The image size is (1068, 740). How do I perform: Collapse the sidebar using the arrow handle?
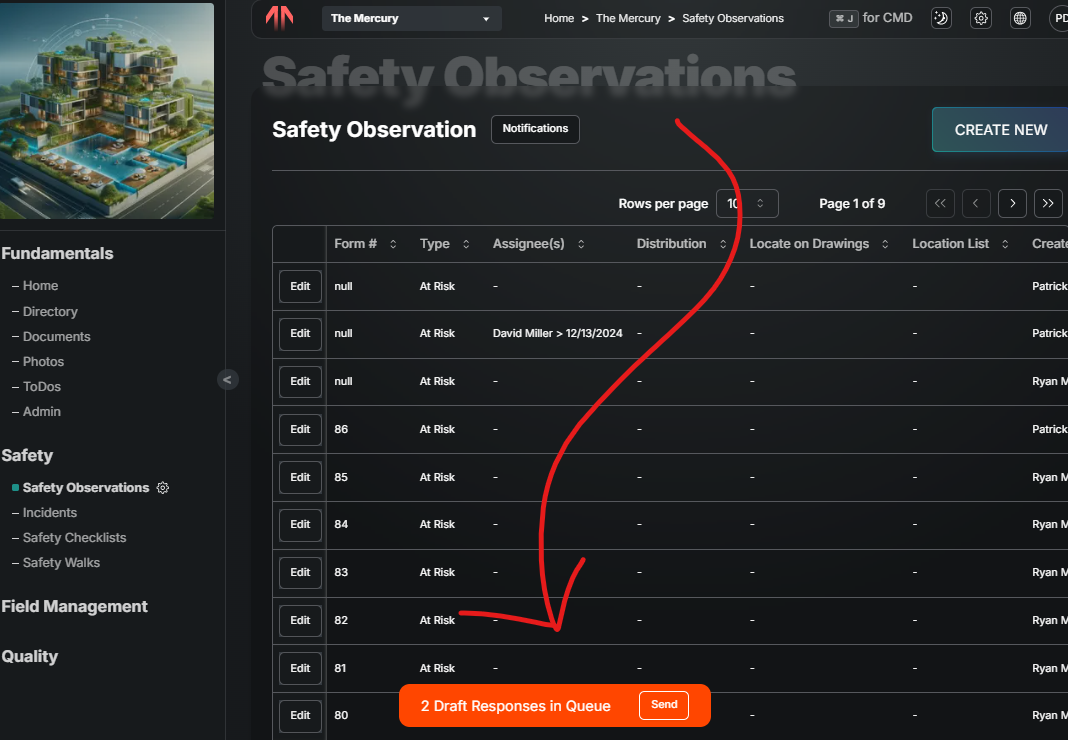(x=228, y=379)
